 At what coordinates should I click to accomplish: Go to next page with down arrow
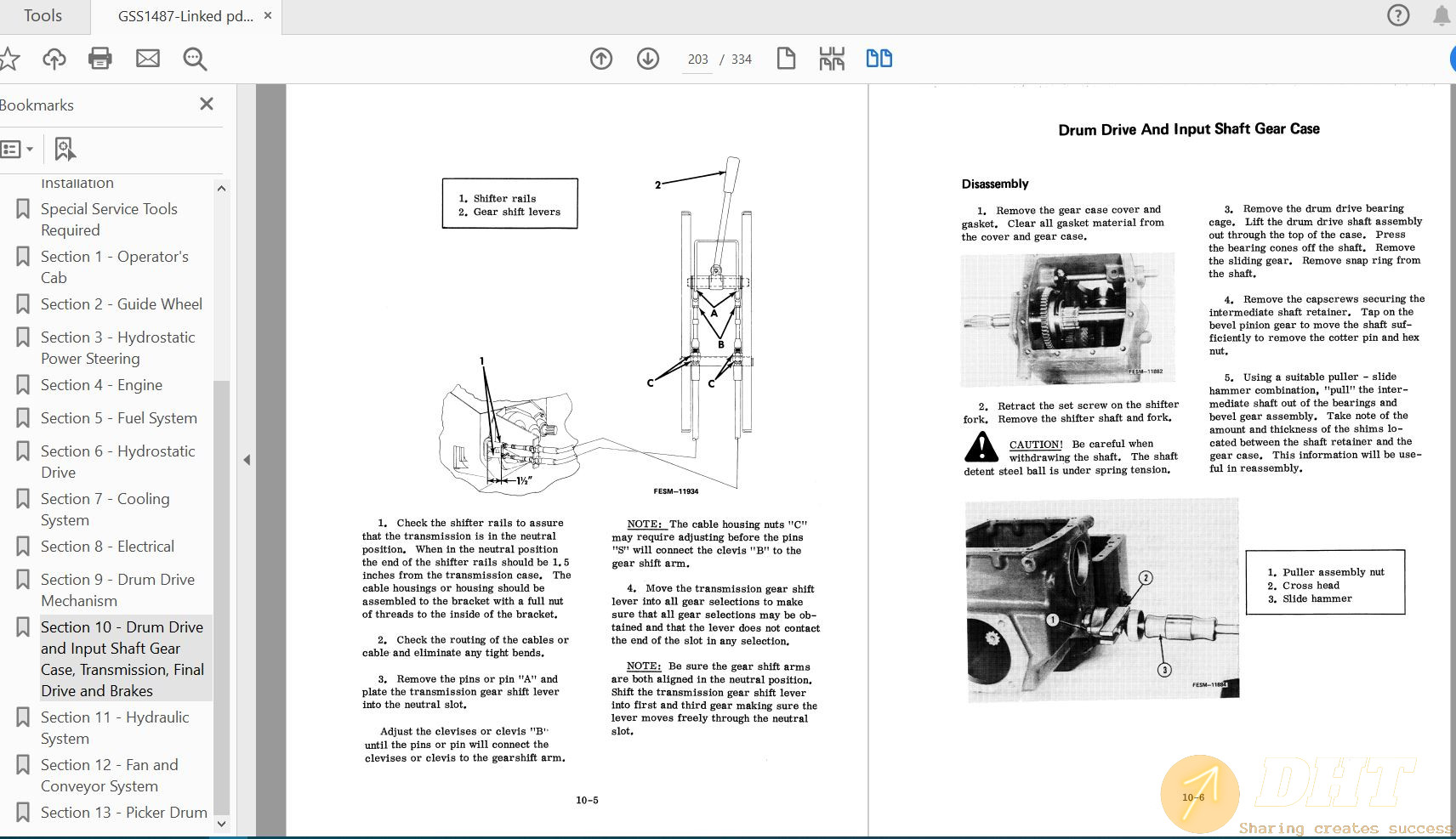click(x=648, y=59)
